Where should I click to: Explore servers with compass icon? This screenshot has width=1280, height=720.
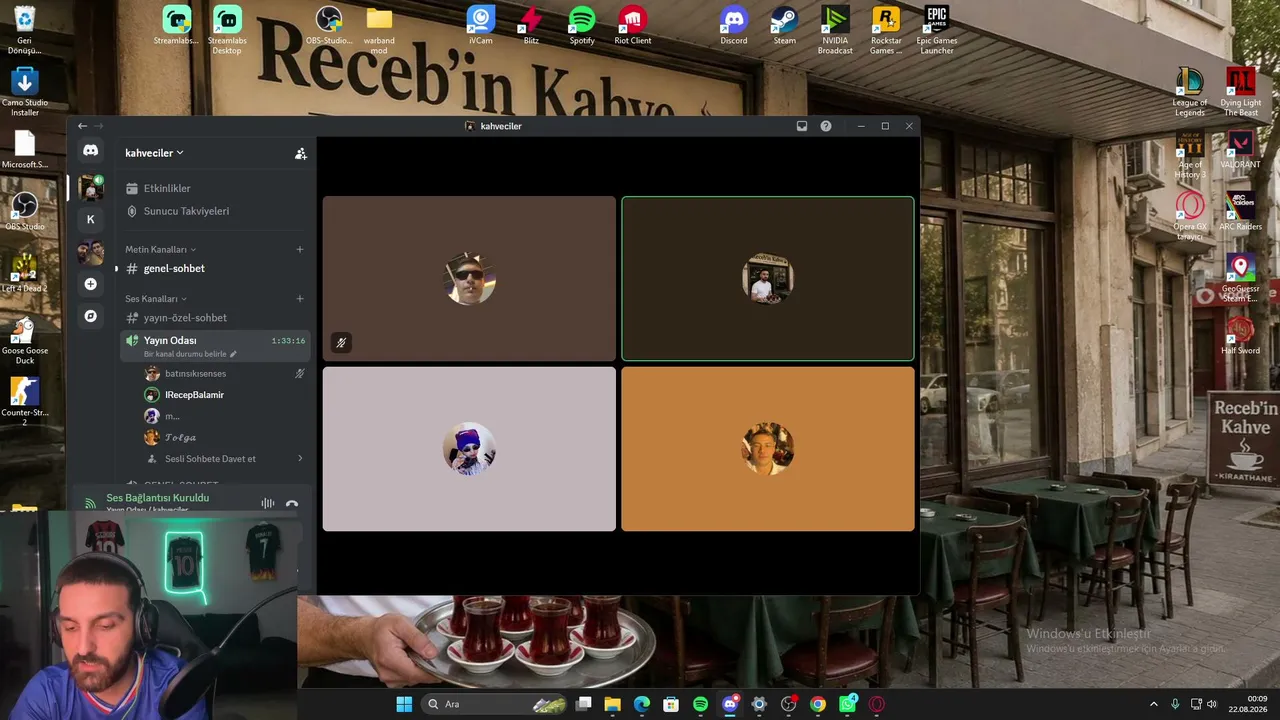[x=90, y=316]
